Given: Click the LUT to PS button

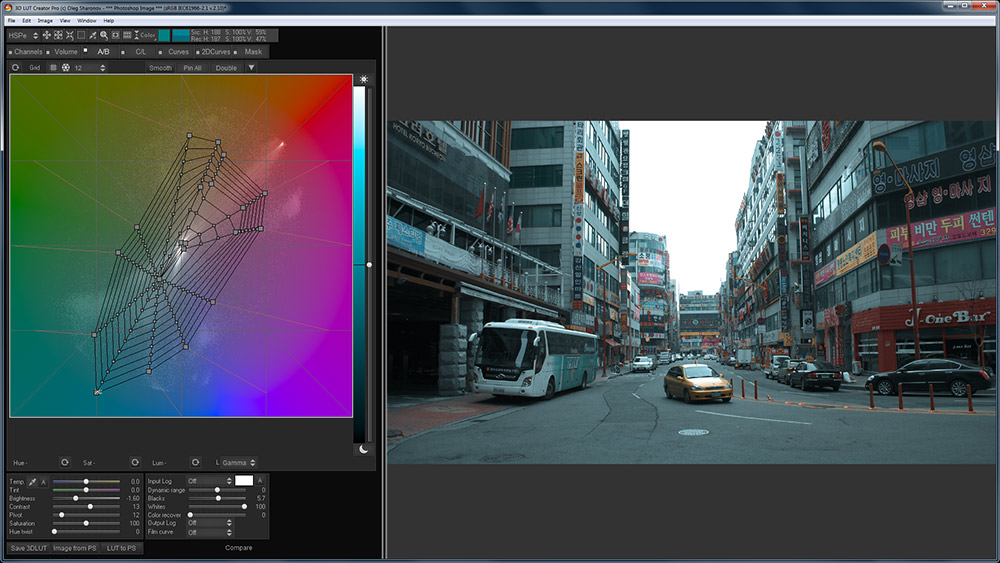Looking at the screenshot, I should click(x=120, y=548).
